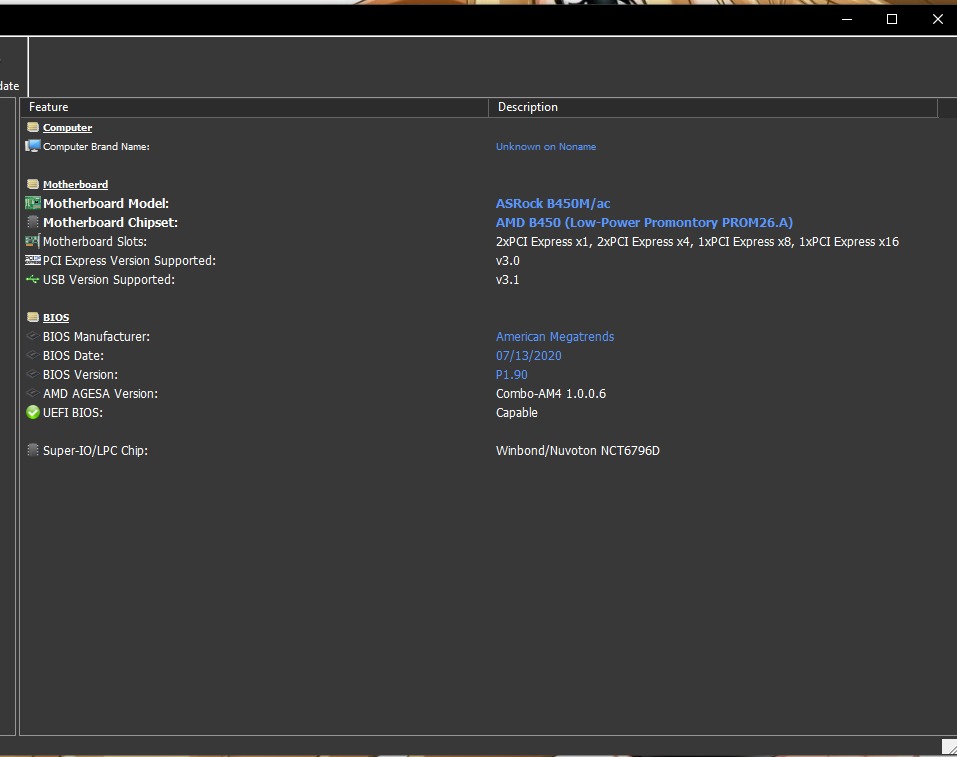Click the v3.1 USB version value
Viewport: 957px width, 757px height.
click(507, 280)
